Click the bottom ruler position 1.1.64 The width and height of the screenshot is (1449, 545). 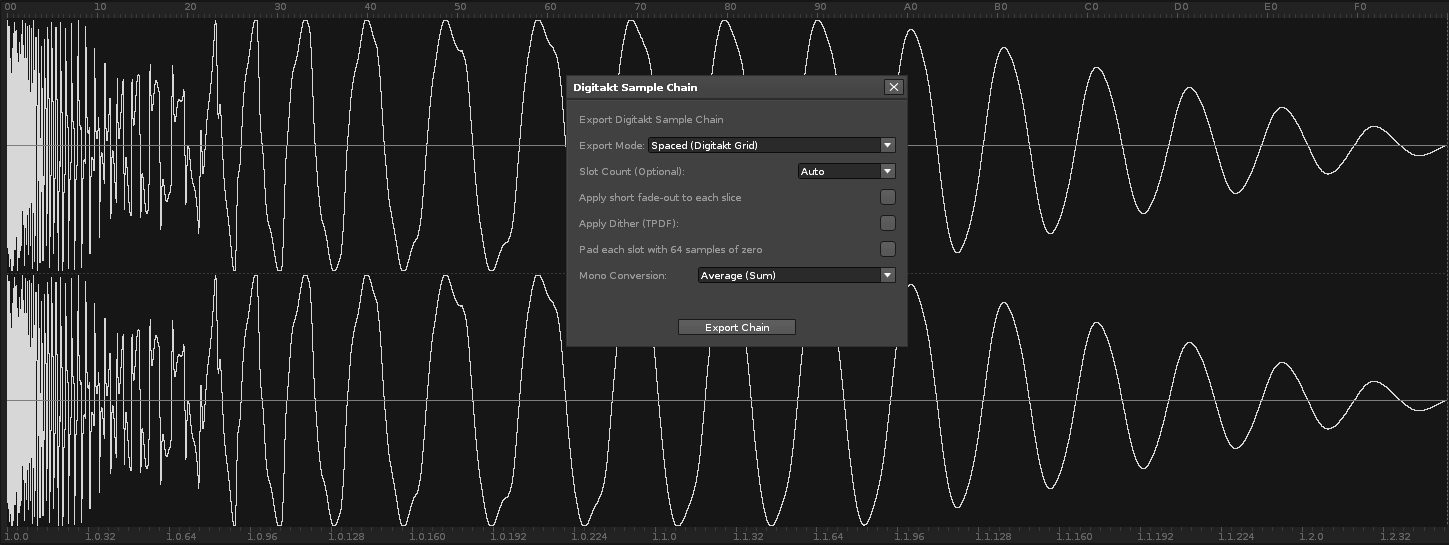click(828, 537)
